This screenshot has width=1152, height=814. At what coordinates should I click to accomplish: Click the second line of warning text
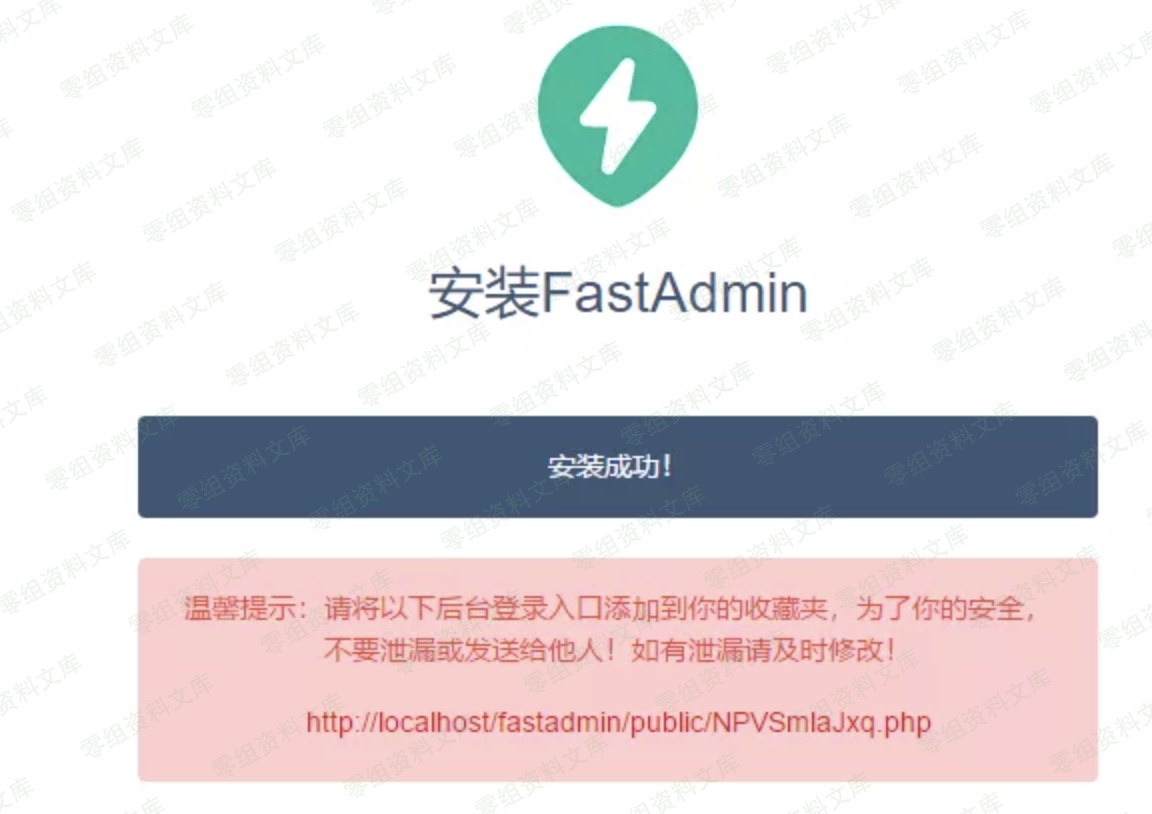pos(609,650)
